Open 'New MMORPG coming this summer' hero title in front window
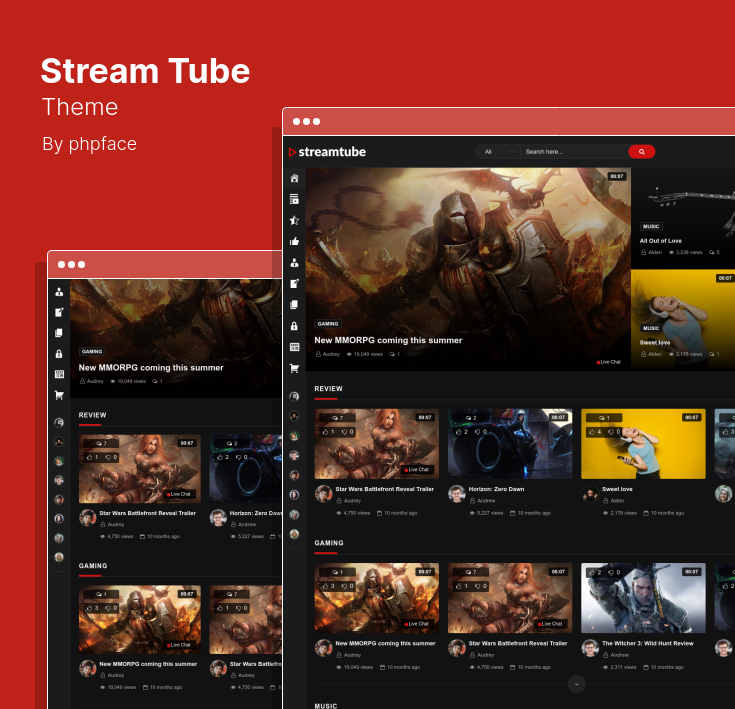This screenshot has width=735, height=709. [388, 340]
